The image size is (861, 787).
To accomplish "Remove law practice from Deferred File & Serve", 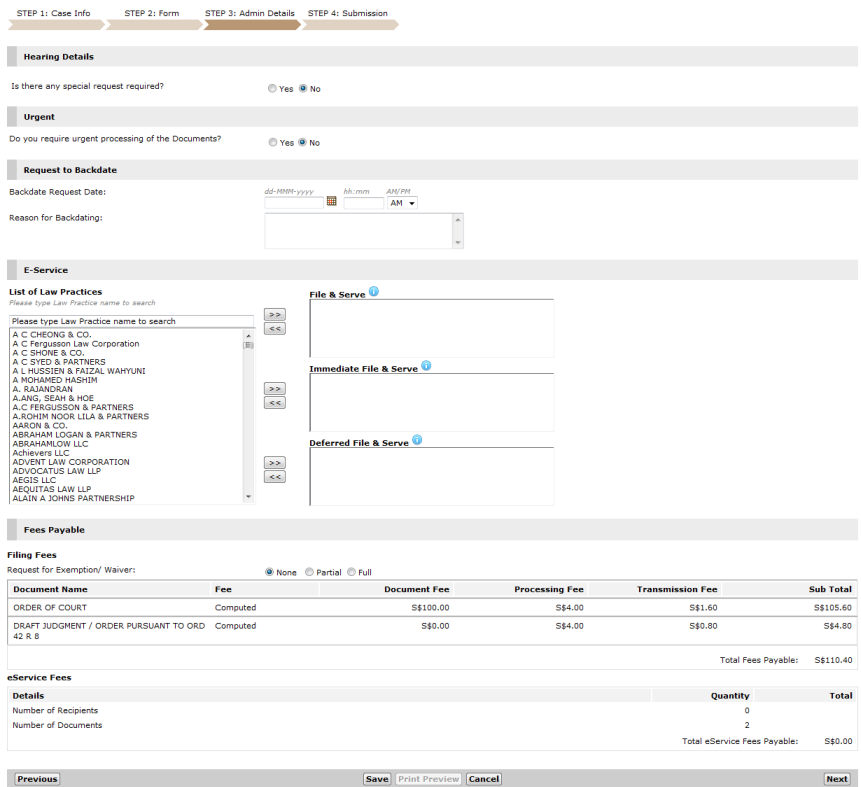I will tap(274, 477).
